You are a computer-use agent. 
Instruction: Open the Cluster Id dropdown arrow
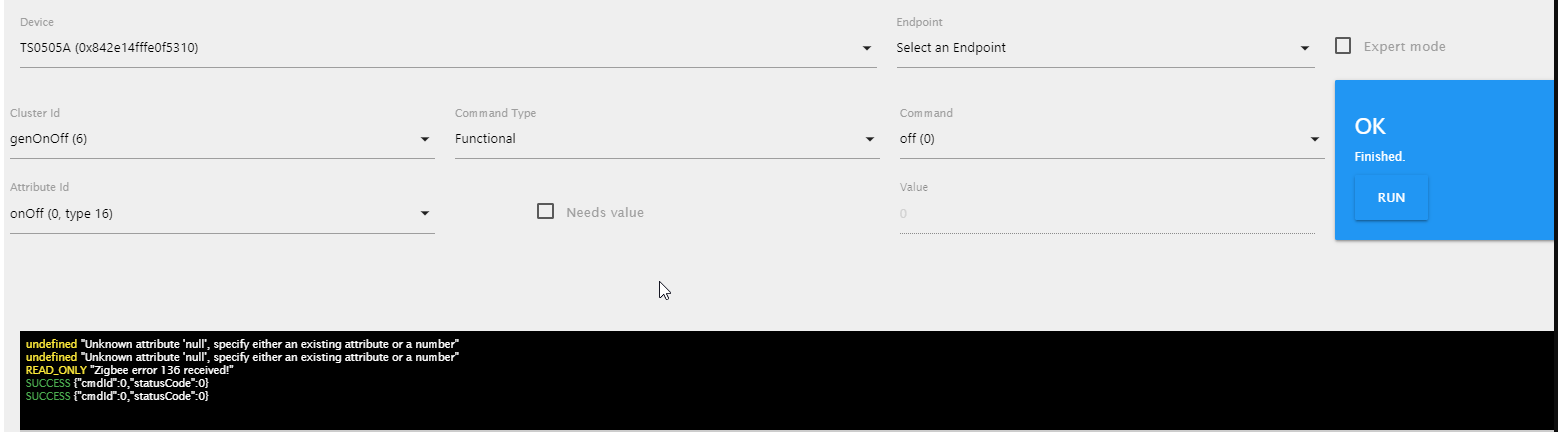point(424,139)
